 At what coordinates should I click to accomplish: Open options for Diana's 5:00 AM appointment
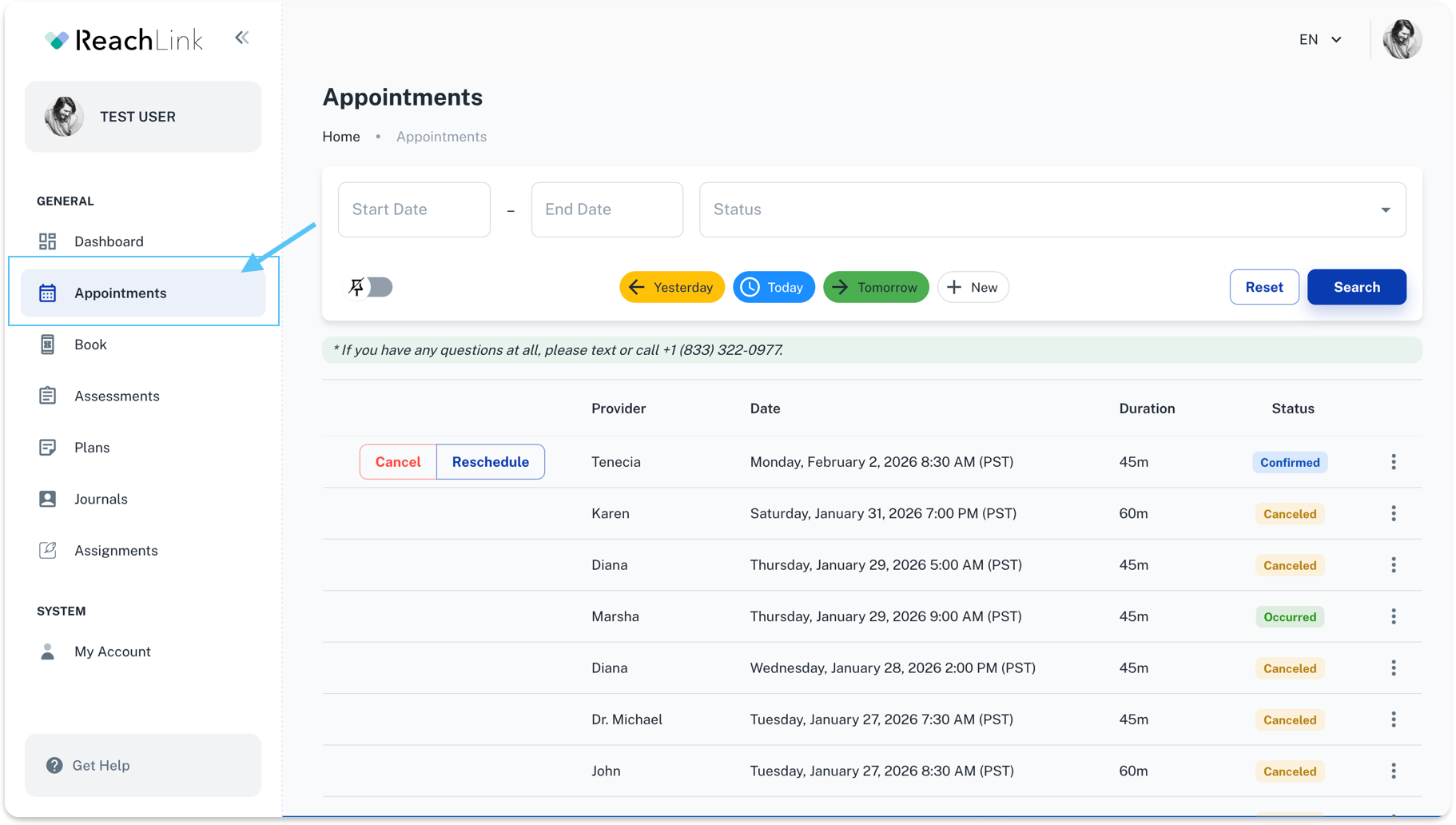pos(1394,565)
